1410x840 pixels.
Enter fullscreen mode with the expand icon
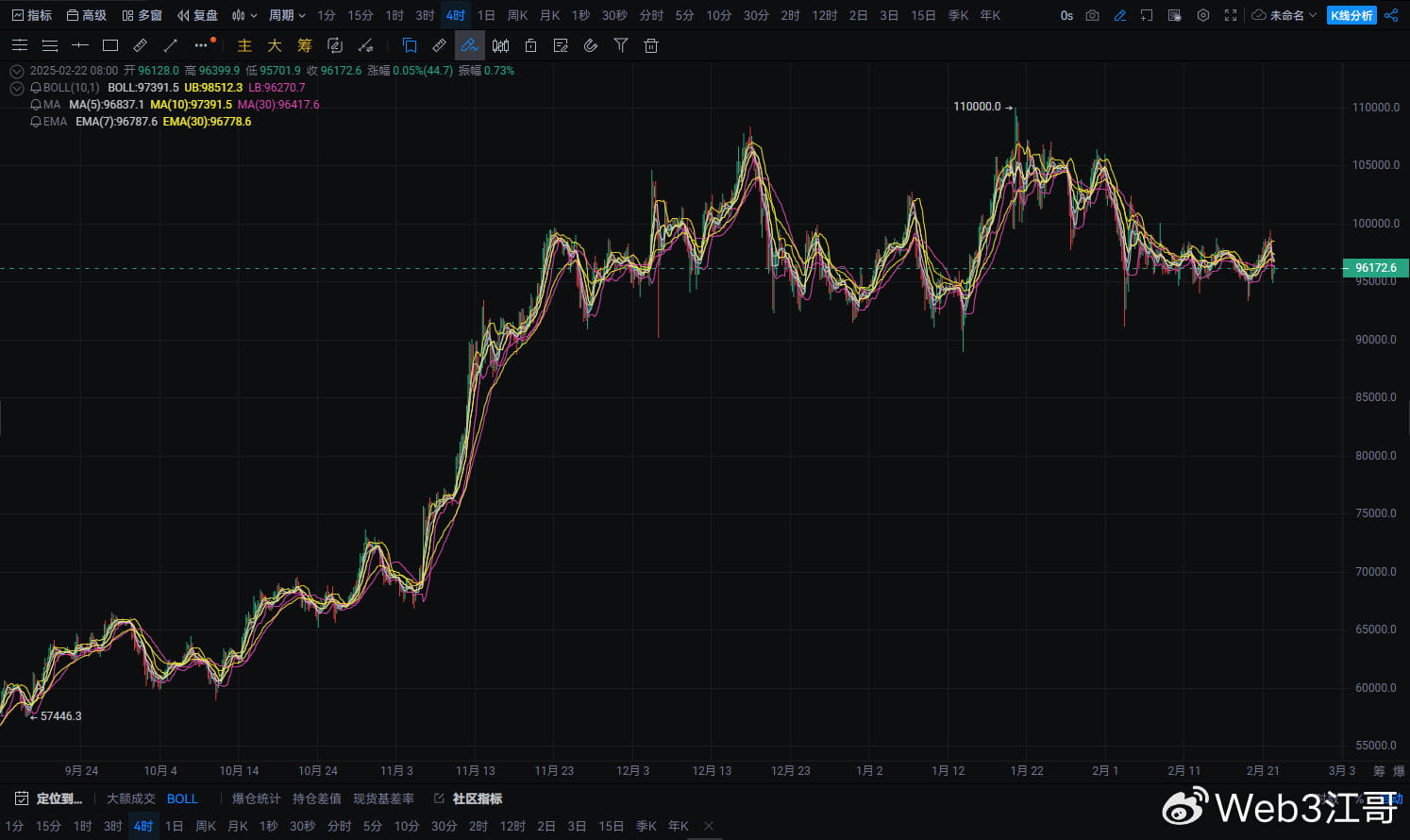1231,15
